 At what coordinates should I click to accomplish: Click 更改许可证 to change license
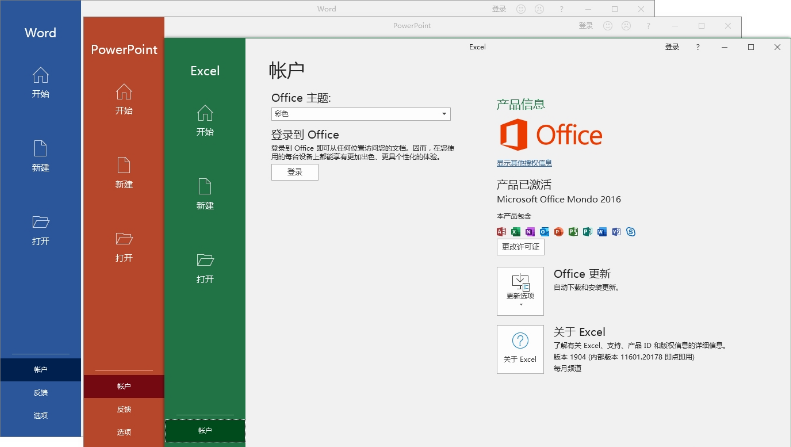(x=521, y=247)
